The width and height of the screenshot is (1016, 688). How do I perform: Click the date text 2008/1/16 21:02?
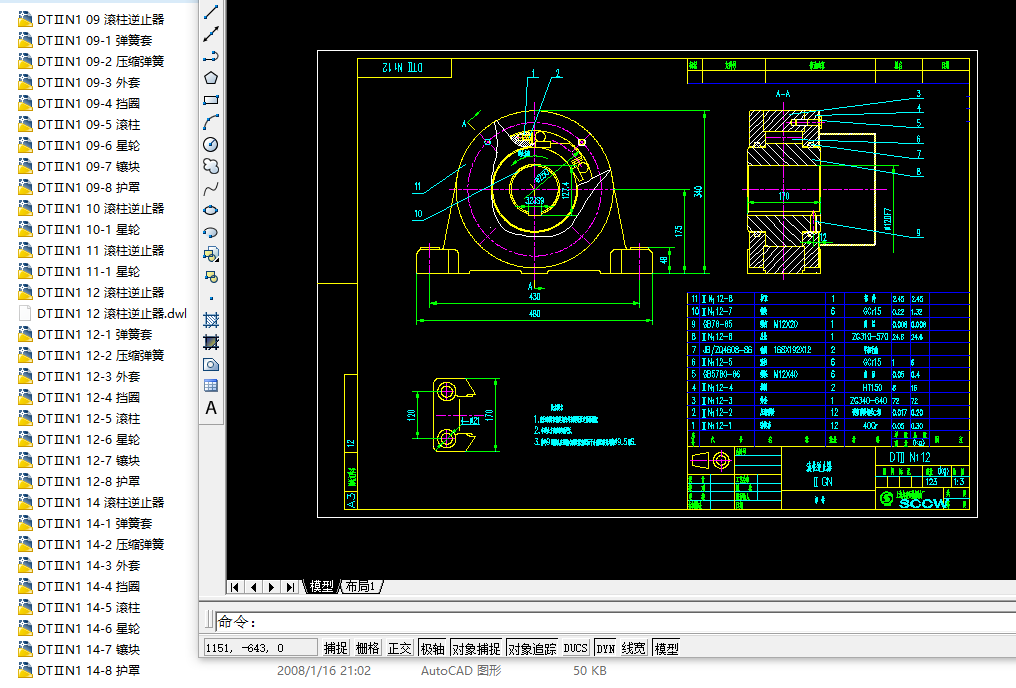324,671
